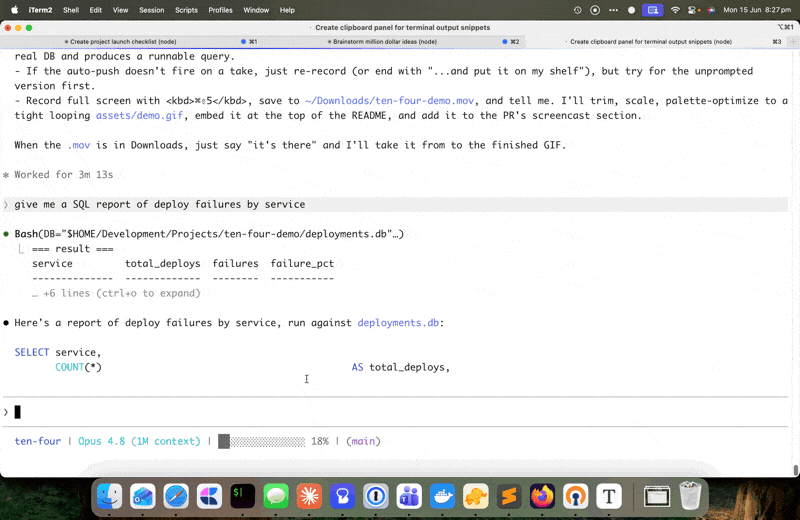This screenshot has width=800, height=520.
Task: Open Sublime Text from the Dock
Action: 509,496
